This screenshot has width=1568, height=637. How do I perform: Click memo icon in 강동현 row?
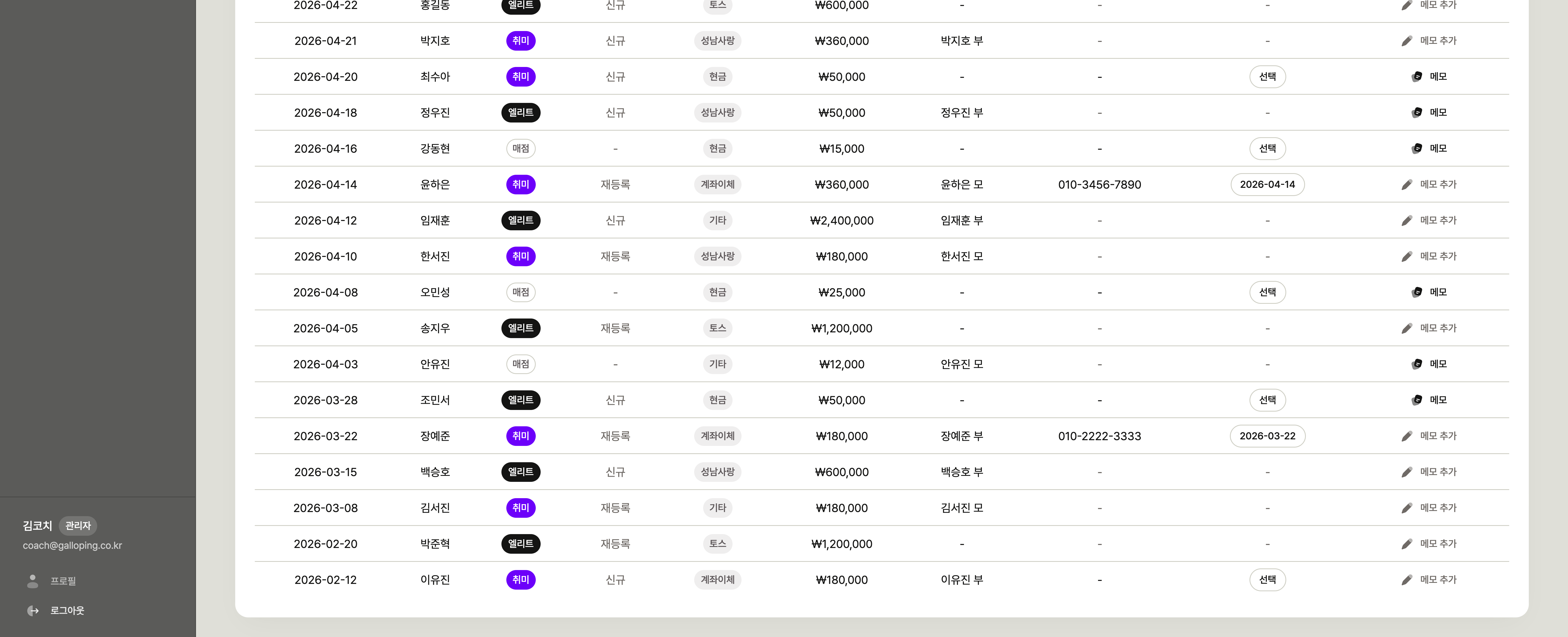(1417, 149)
